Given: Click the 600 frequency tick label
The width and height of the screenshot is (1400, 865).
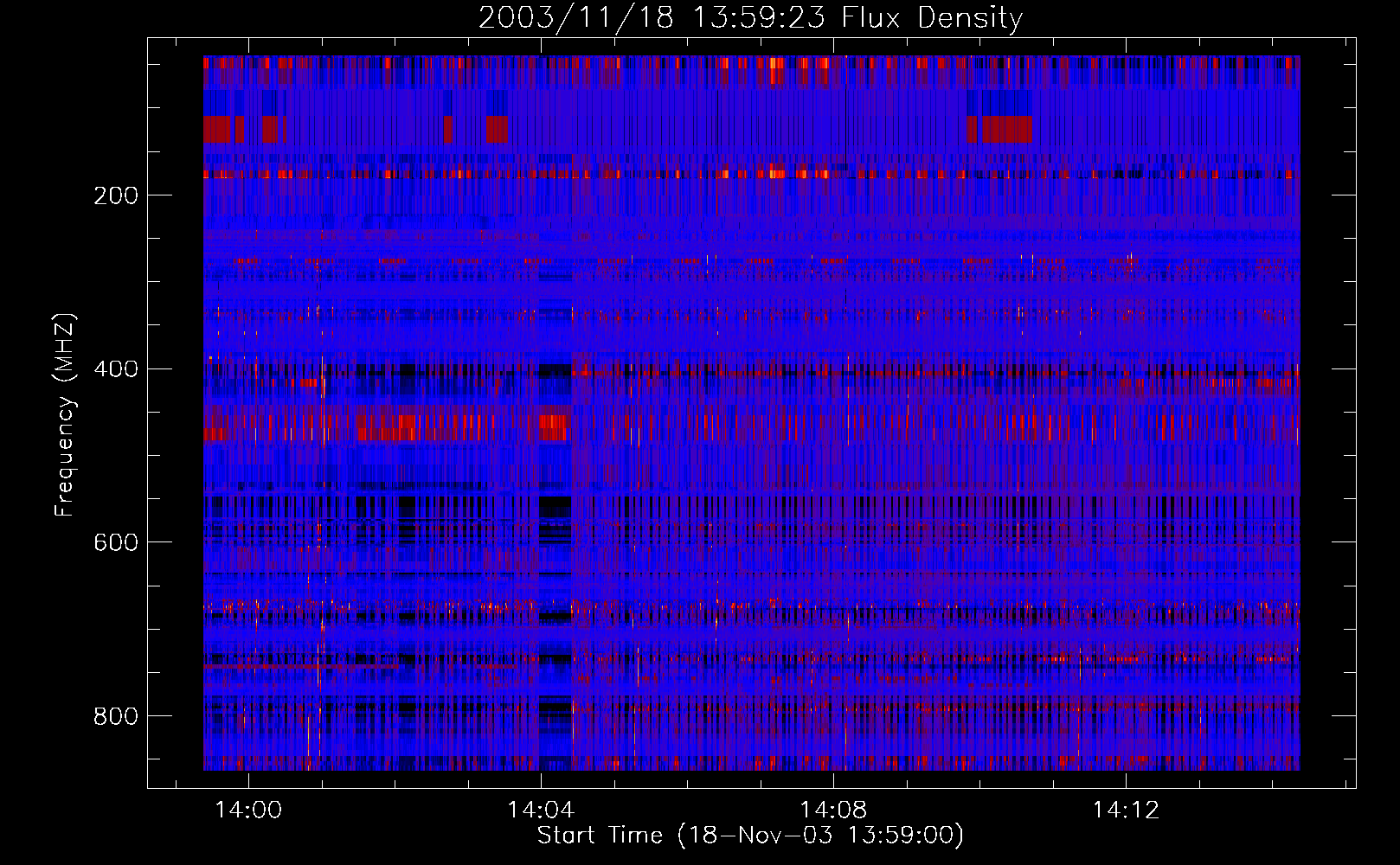Looking at the screenshot, I should point(116,542).
